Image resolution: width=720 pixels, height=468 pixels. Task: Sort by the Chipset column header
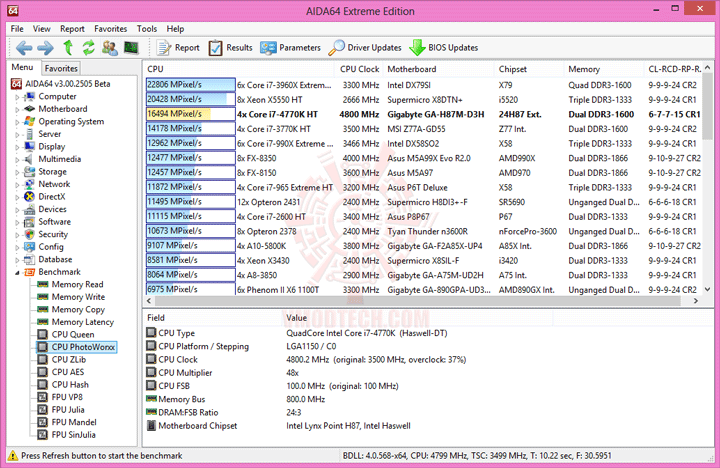point(529,69)
